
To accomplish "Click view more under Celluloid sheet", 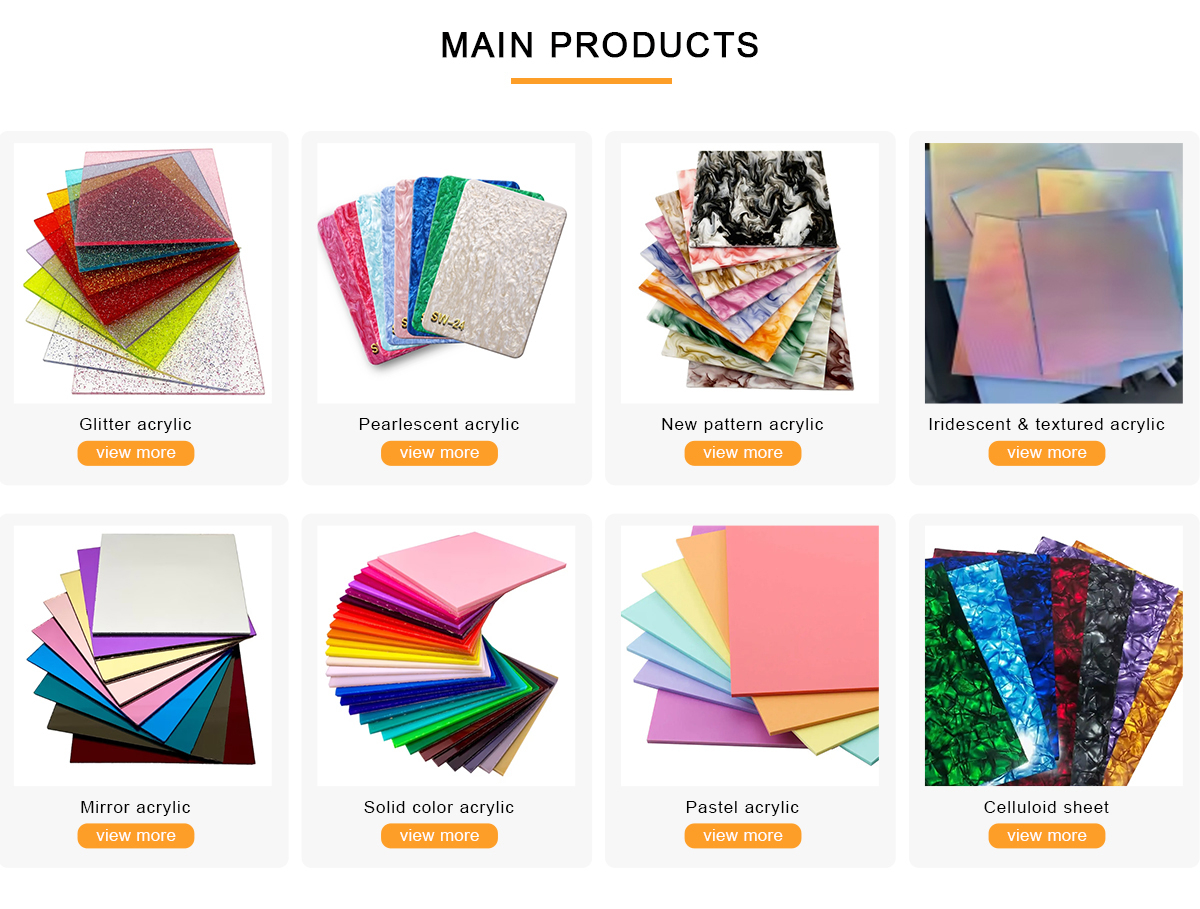I will pyautogui.click(x=1047, y=836).
